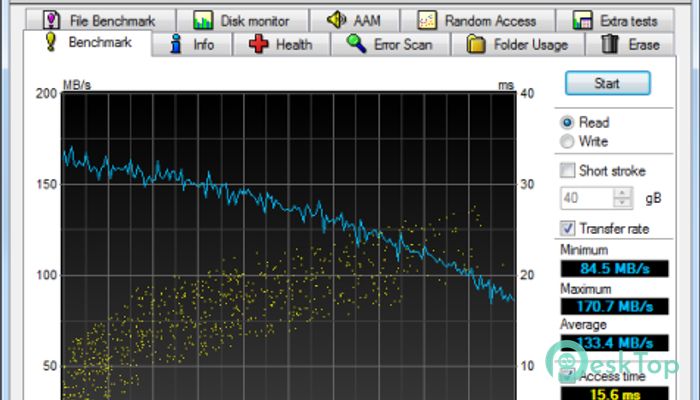
Task: Click the Maximum 170.7 MB/s value
Action: click(x=615, y=306)
